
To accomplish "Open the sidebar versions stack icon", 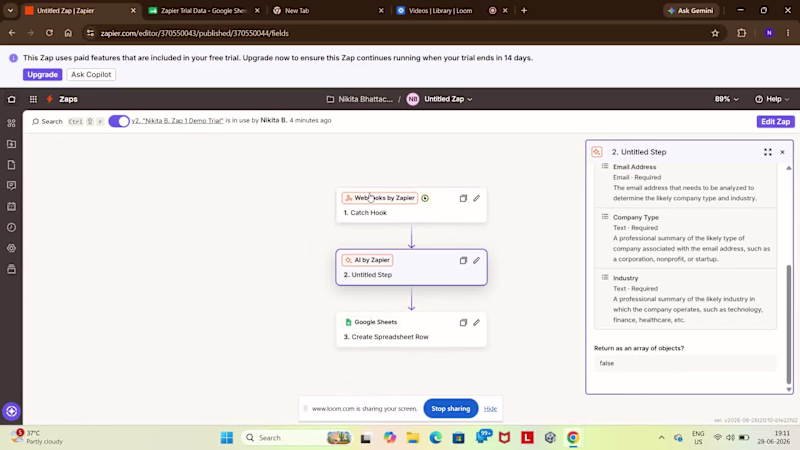I will pyautogui.click(x=11, y=269).
